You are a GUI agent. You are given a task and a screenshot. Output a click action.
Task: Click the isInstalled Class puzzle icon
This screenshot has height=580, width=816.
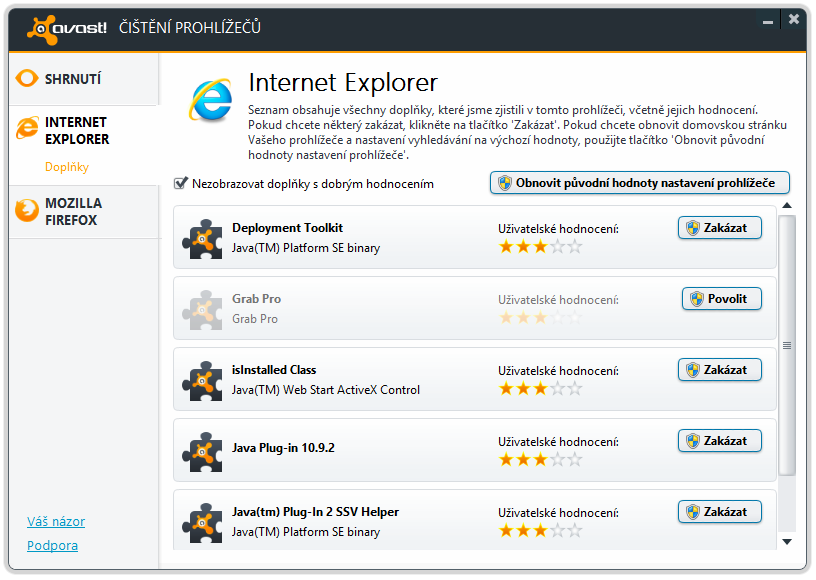tap(202, 381)
